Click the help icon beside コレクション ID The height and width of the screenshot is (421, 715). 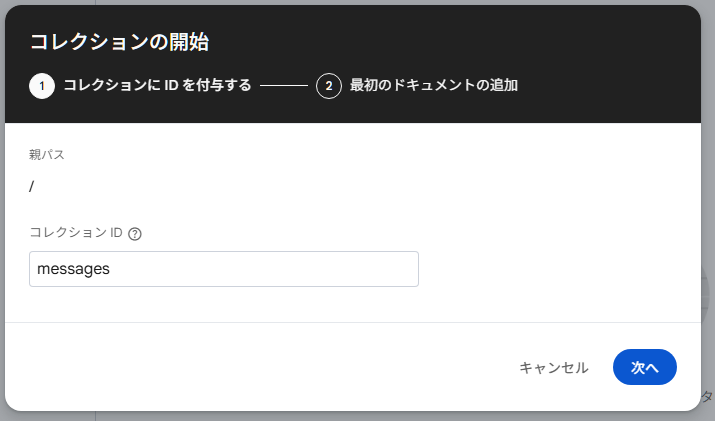135,234
